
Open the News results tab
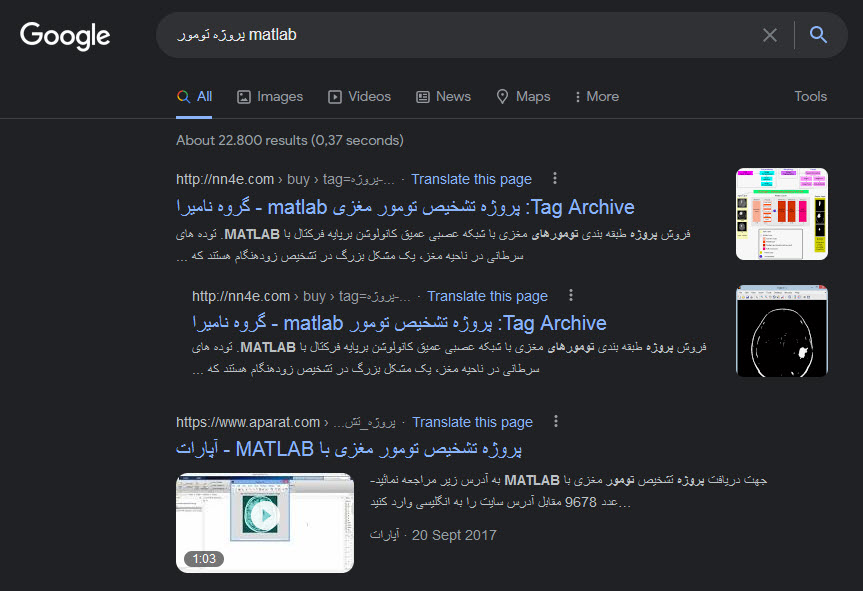[x=444, y=97]
